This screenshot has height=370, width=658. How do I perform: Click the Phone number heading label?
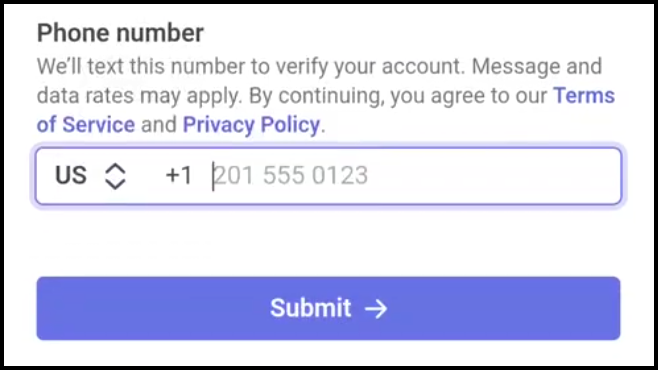coord(120,33)
